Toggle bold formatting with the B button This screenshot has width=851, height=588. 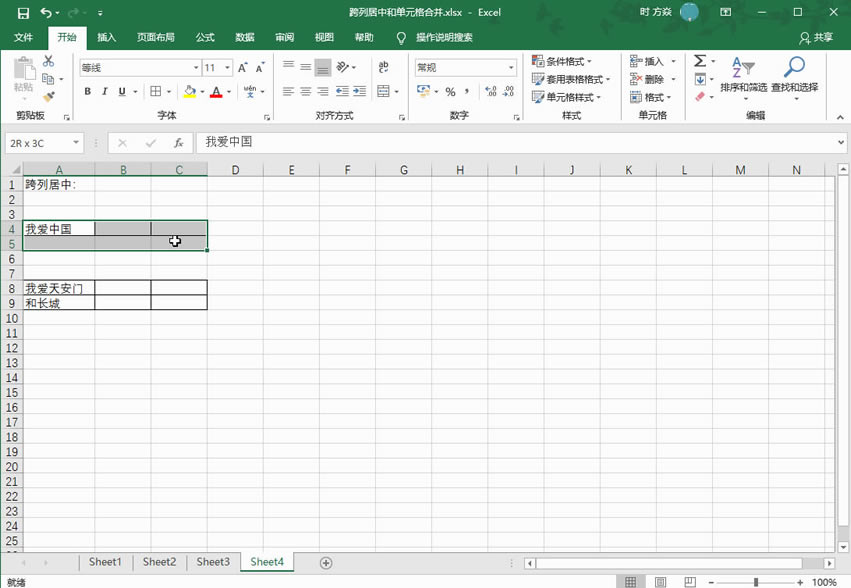coord(87,91)
